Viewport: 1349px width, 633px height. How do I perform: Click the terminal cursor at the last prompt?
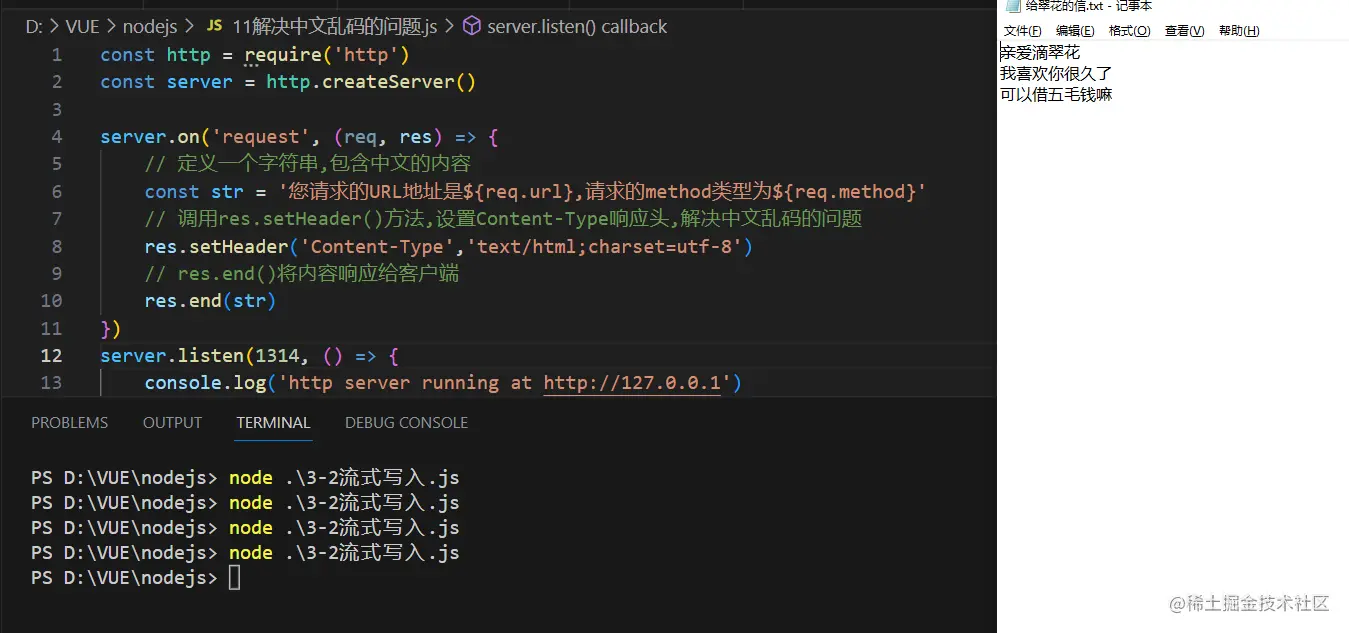click(234, 578)
